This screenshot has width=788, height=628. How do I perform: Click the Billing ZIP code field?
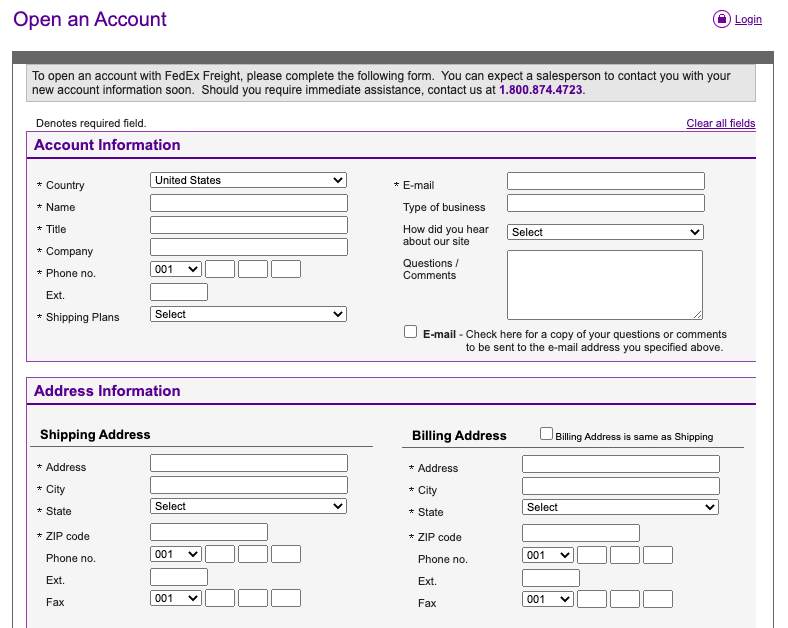[581, 533]
